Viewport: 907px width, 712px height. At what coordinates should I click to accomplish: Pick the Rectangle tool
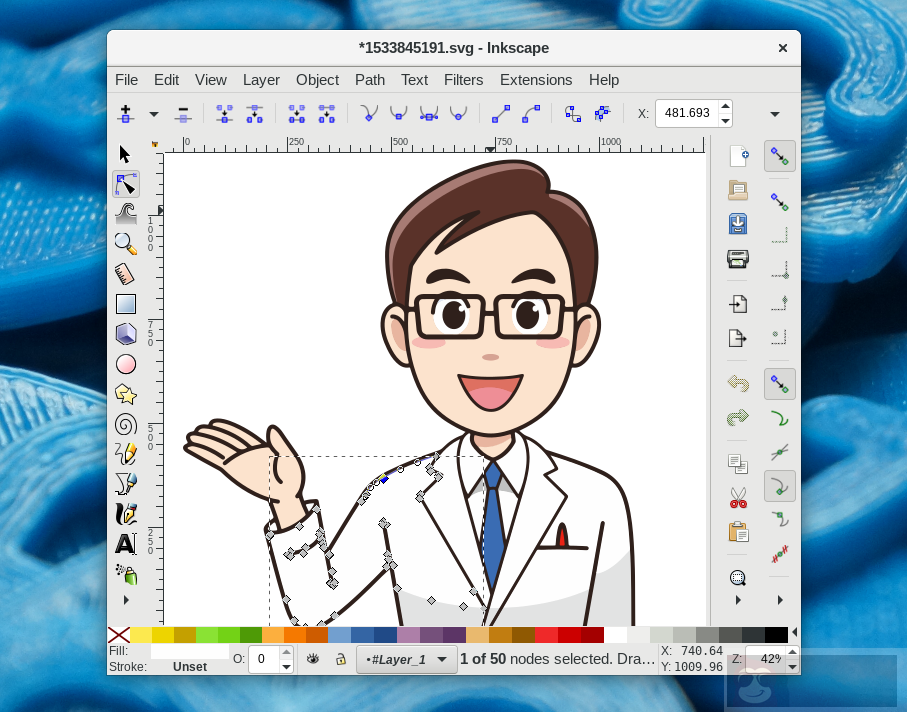pyautogui.click(x=125, y=304)
